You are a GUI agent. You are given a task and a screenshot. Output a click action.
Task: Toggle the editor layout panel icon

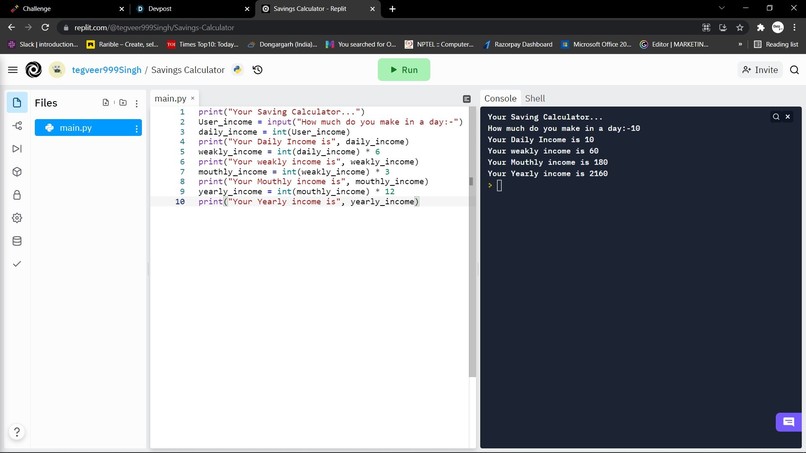(467, 99)
